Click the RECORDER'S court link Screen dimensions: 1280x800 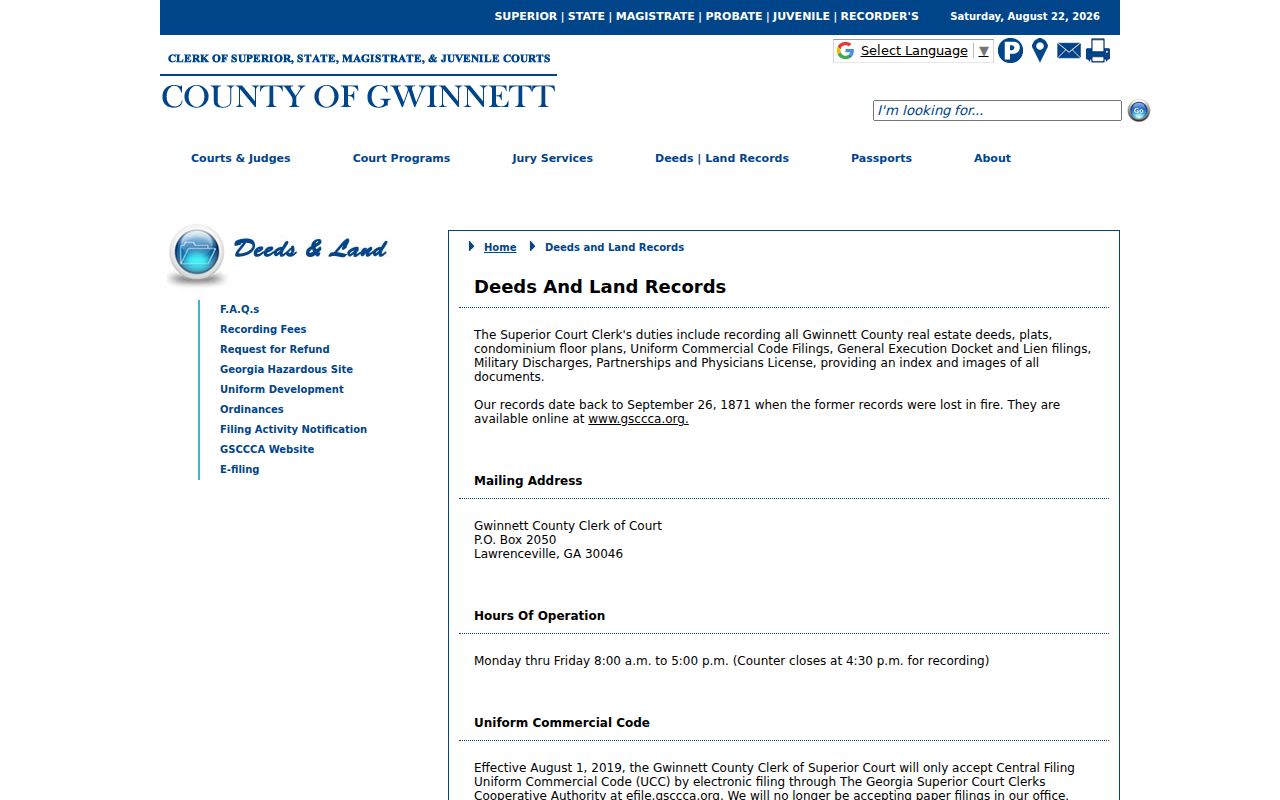click(x=879, y=16)
